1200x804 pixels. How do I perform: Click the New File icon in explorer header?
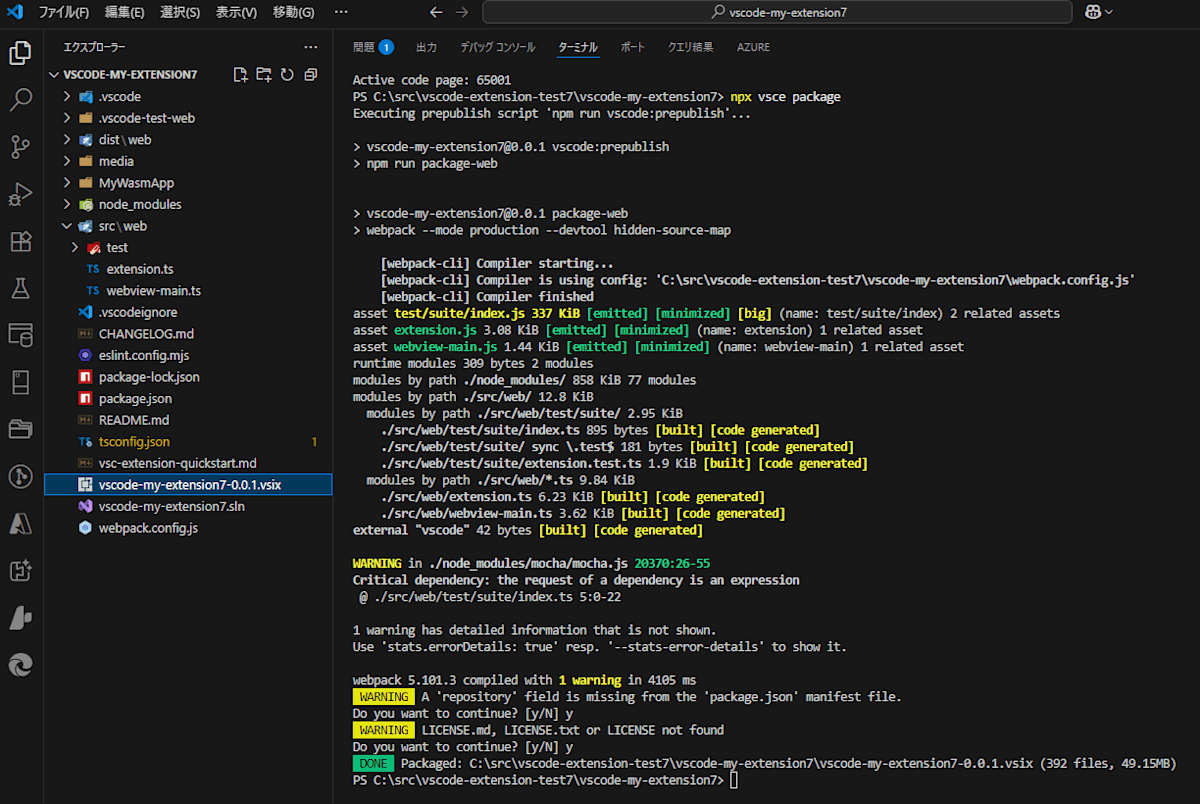click(240, 75)
